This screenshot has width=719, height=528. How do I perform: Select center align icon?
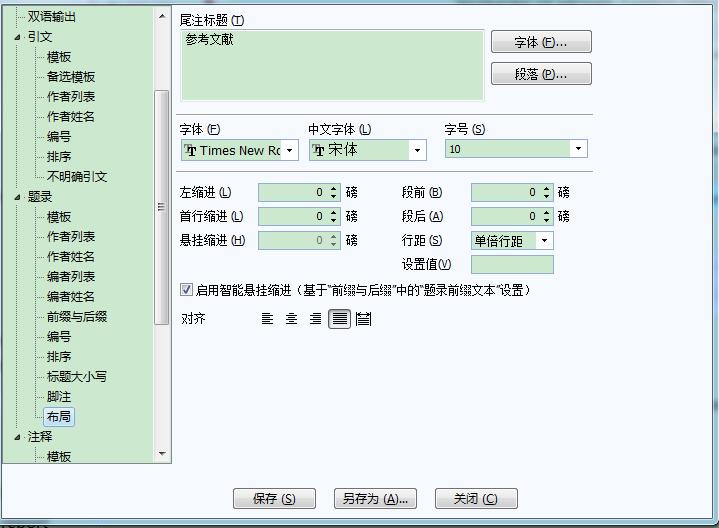pyautogui.click(x=291, y=318)
